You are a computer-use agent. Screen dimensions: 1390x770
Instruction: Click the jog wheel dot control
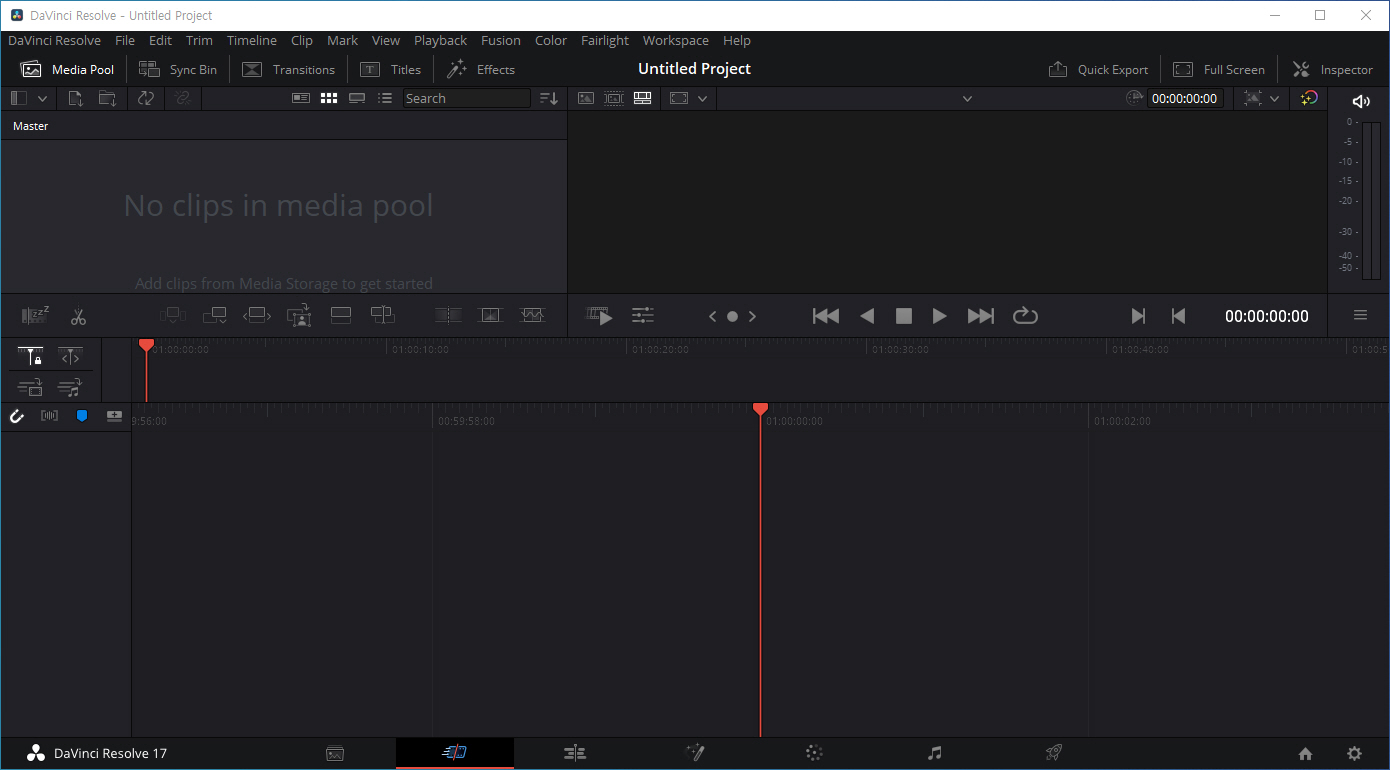(732, 316)
